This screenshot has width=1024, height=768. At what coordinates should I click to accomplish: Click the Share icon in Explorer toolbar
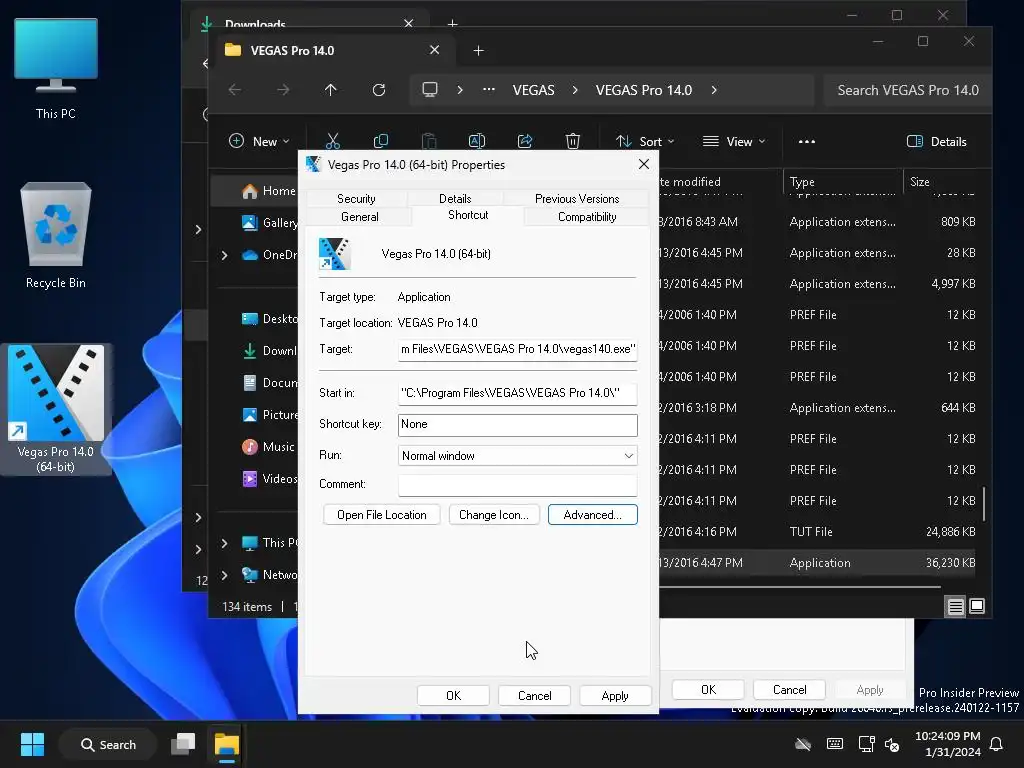pyautogui.click(x=525, y=141)
